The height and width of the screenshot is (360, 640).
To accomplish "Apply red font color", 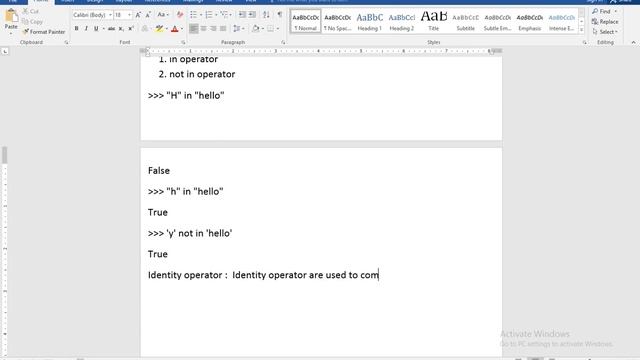I will pyautogui.click(x=175, y=29).
